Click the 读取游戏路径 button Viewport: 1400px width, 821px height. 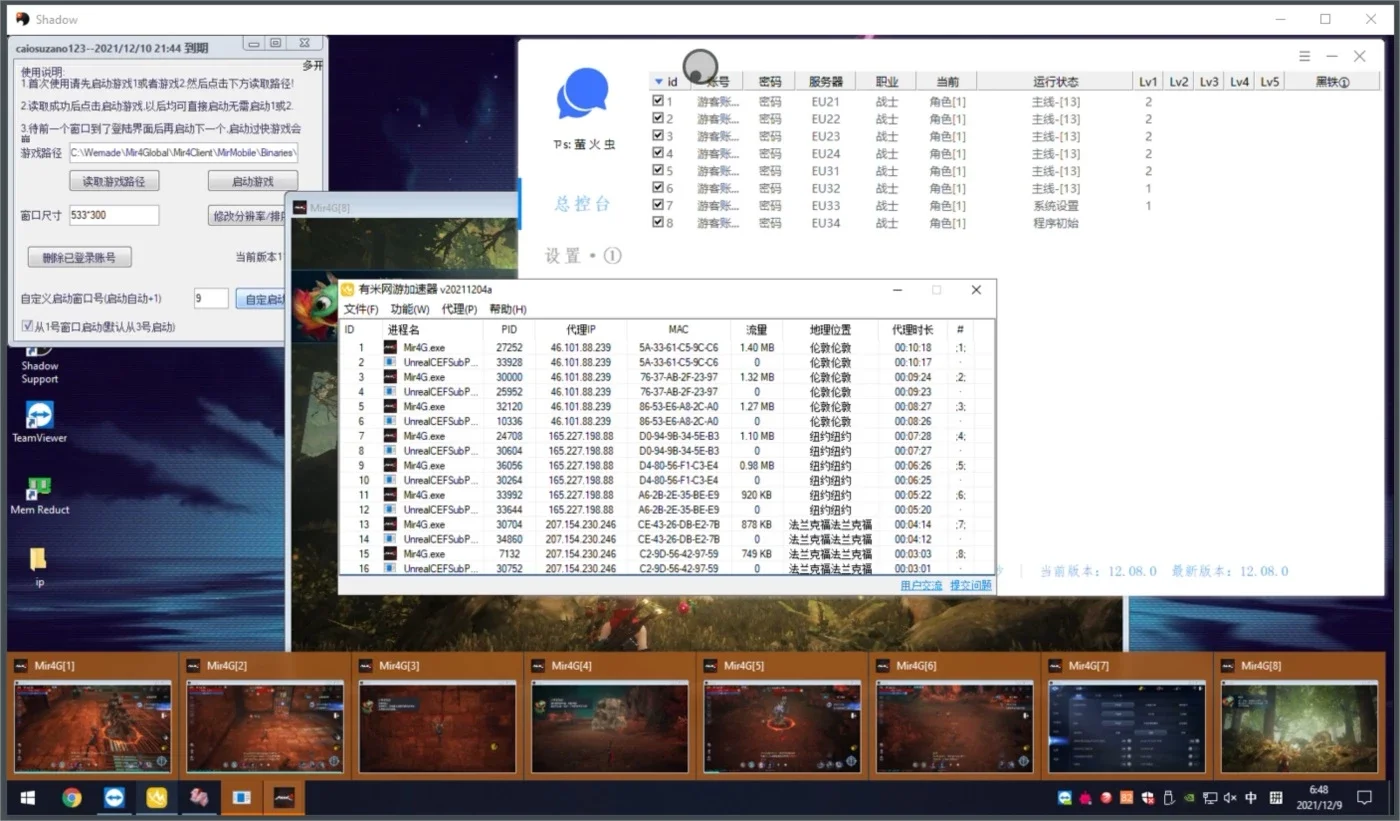[114, 181]
